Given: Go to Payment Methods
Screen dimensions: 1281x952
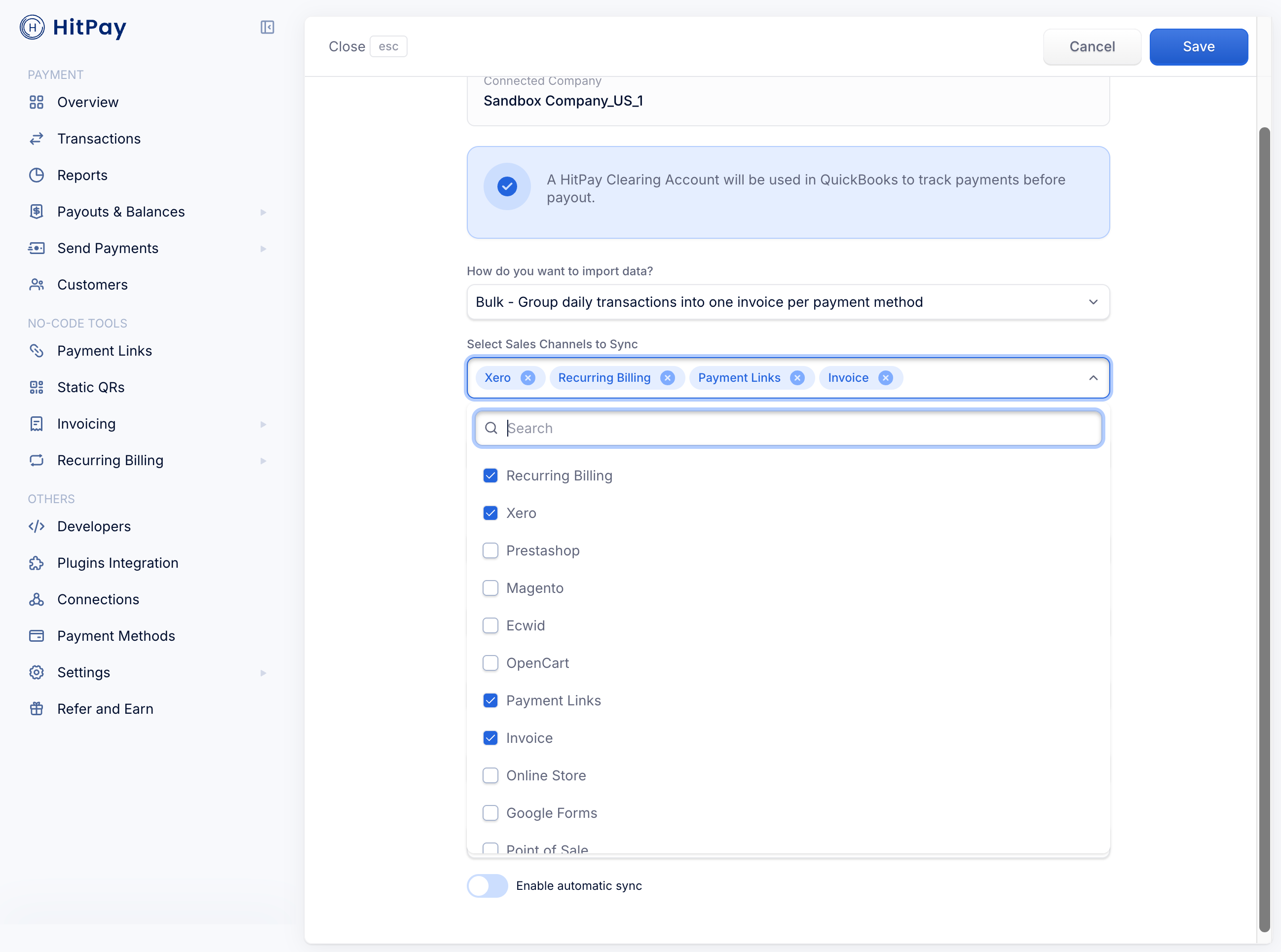Looking at the screenshot, I should [116, 636].
